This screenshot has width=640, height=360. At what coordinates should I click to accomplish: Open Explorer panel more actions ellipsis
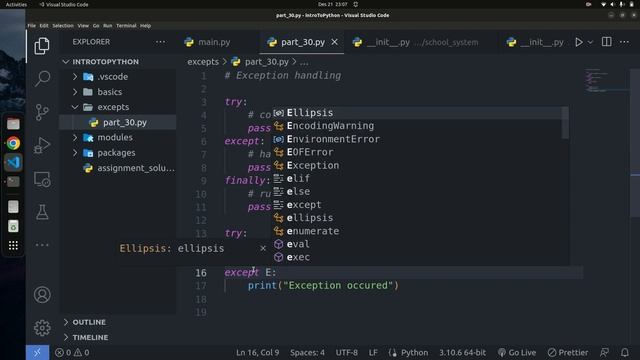click(x=160, y=42)
